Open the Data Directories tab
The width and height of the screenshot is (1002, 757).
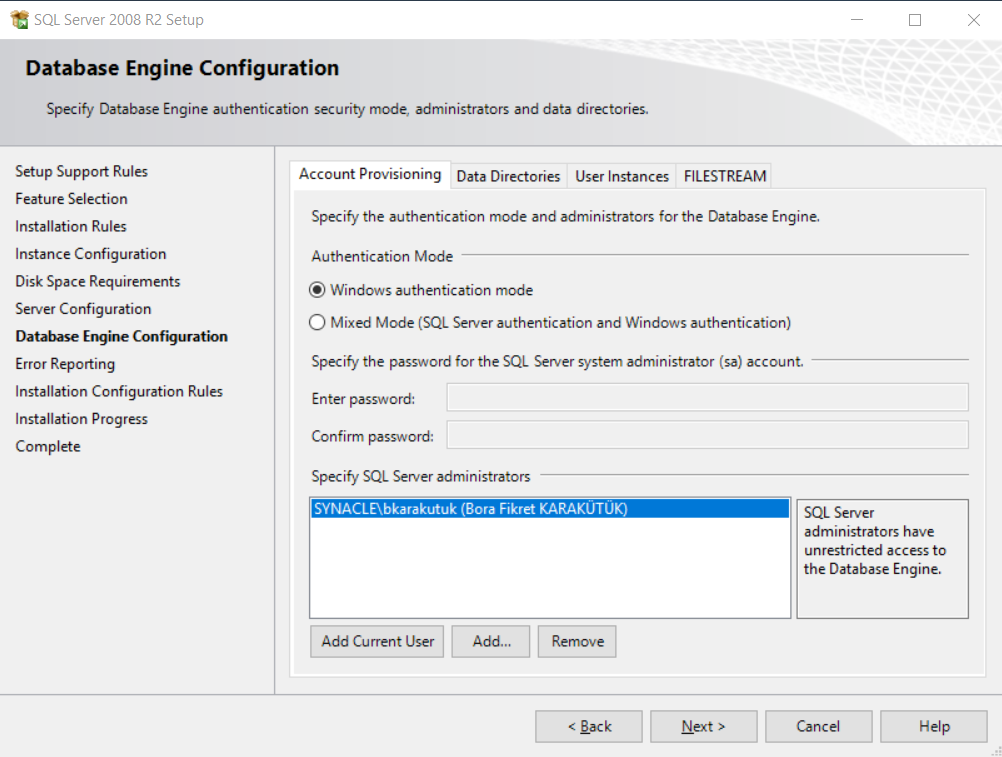tap(508, 176)
